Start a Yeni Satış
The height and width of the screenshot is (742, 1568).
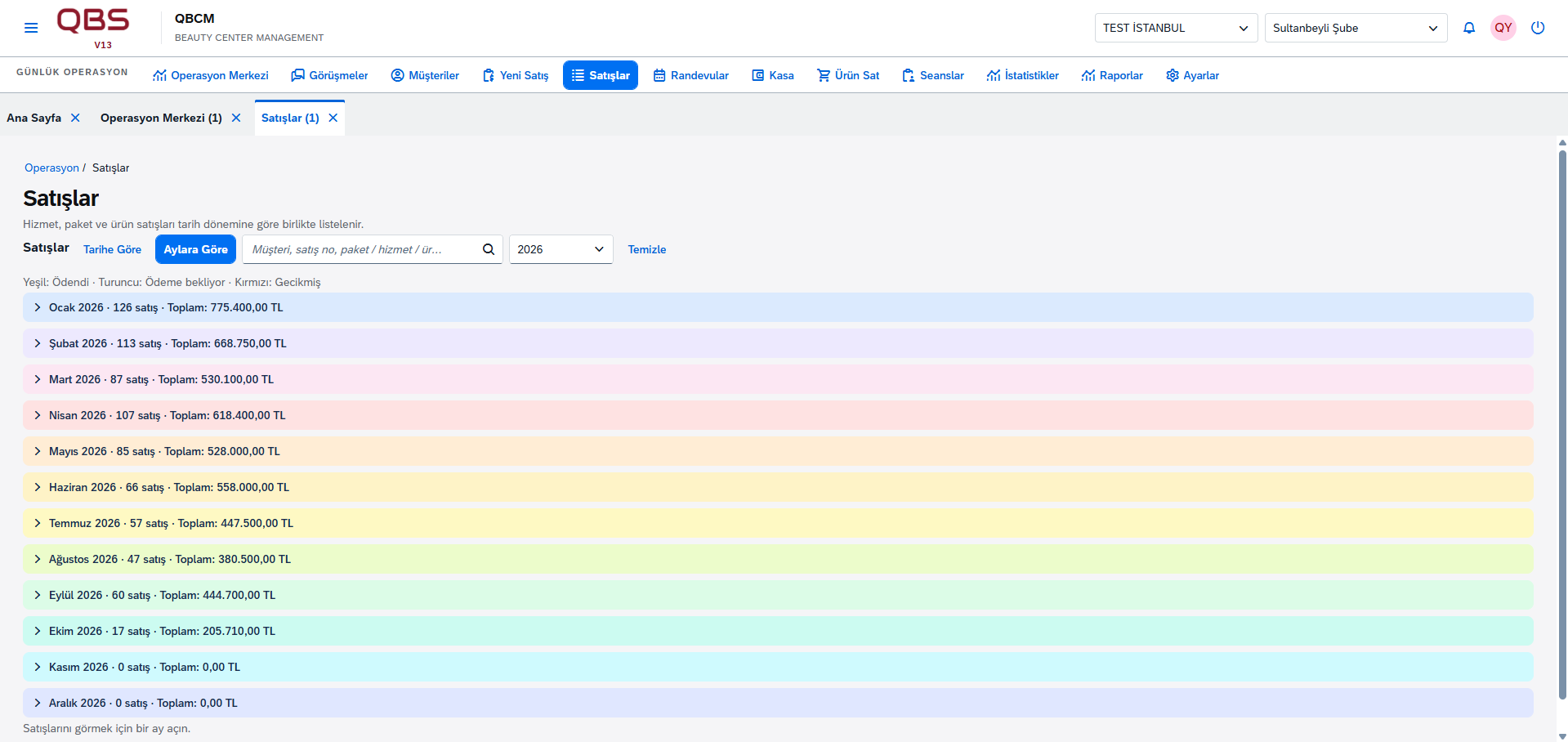click(516, 75)
